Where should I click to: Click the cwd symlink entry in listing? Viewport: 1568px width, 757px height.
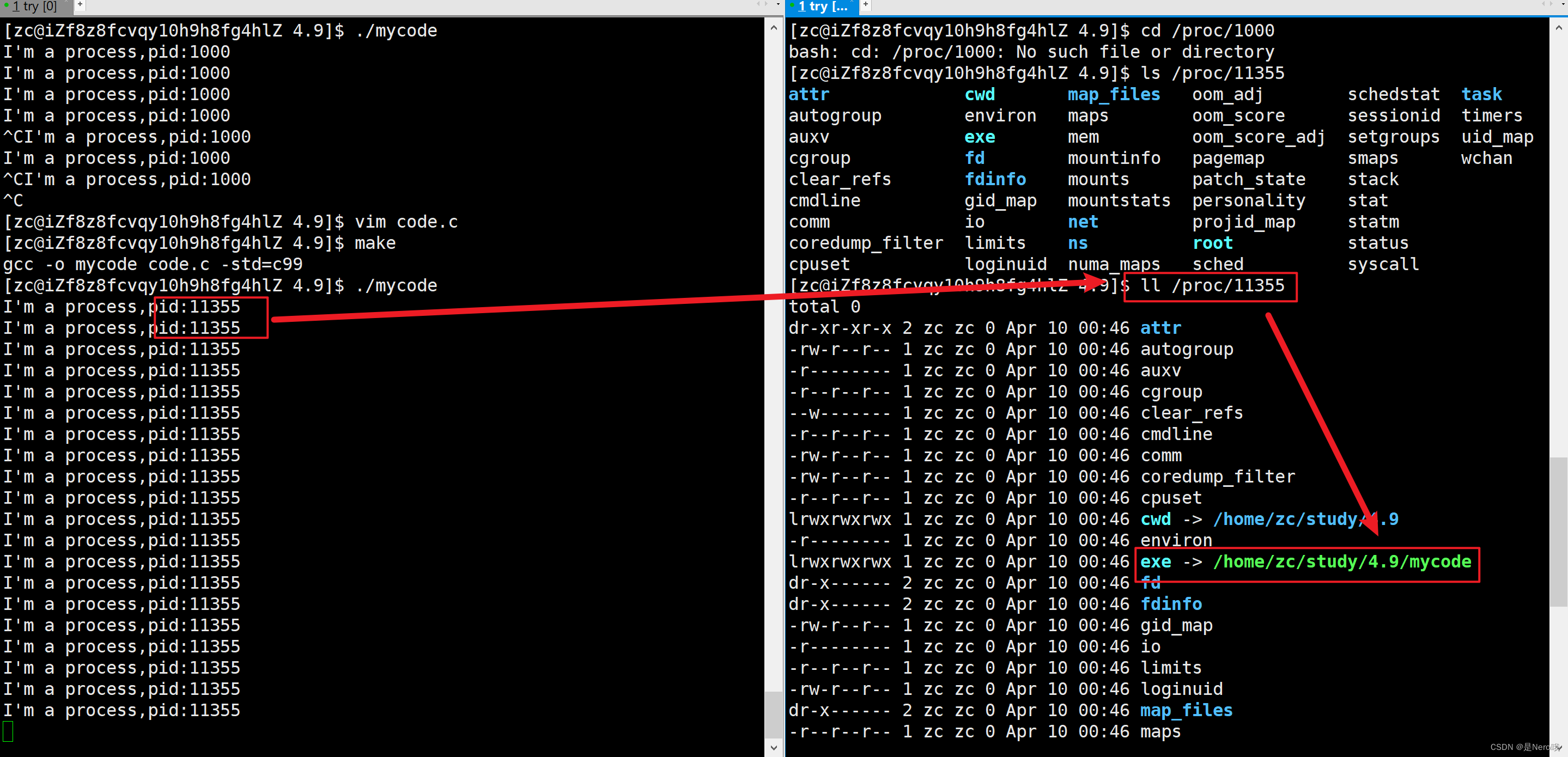click(x=1154, y=519)
